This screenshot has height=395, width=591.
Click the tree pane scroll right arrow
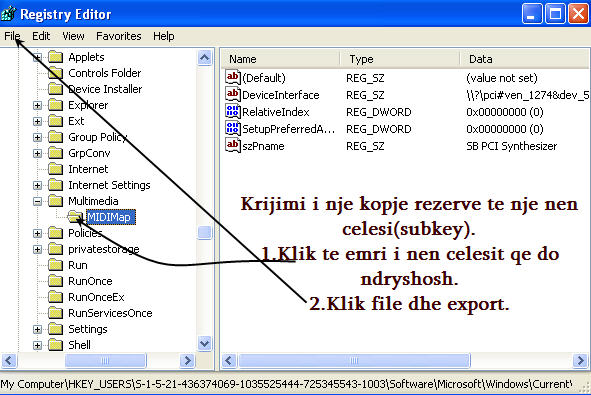point(187,361)
